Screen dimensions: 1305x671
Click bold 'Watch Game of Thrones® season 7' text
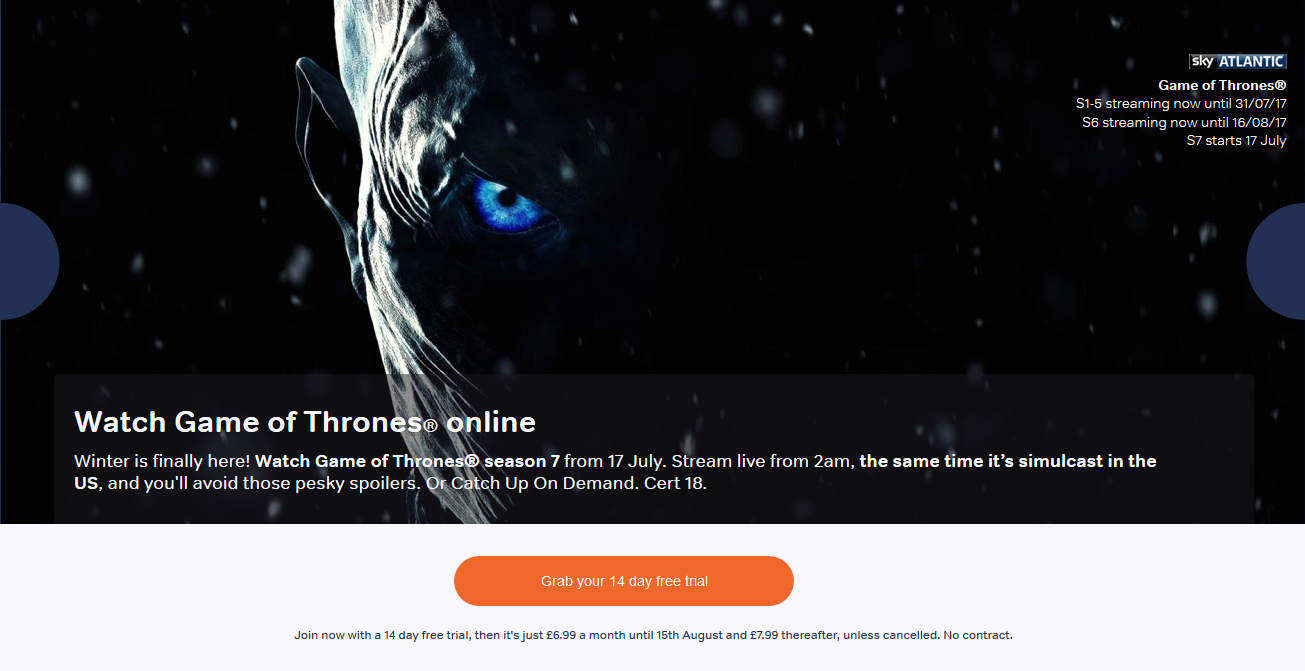click(x=407, y=461)
